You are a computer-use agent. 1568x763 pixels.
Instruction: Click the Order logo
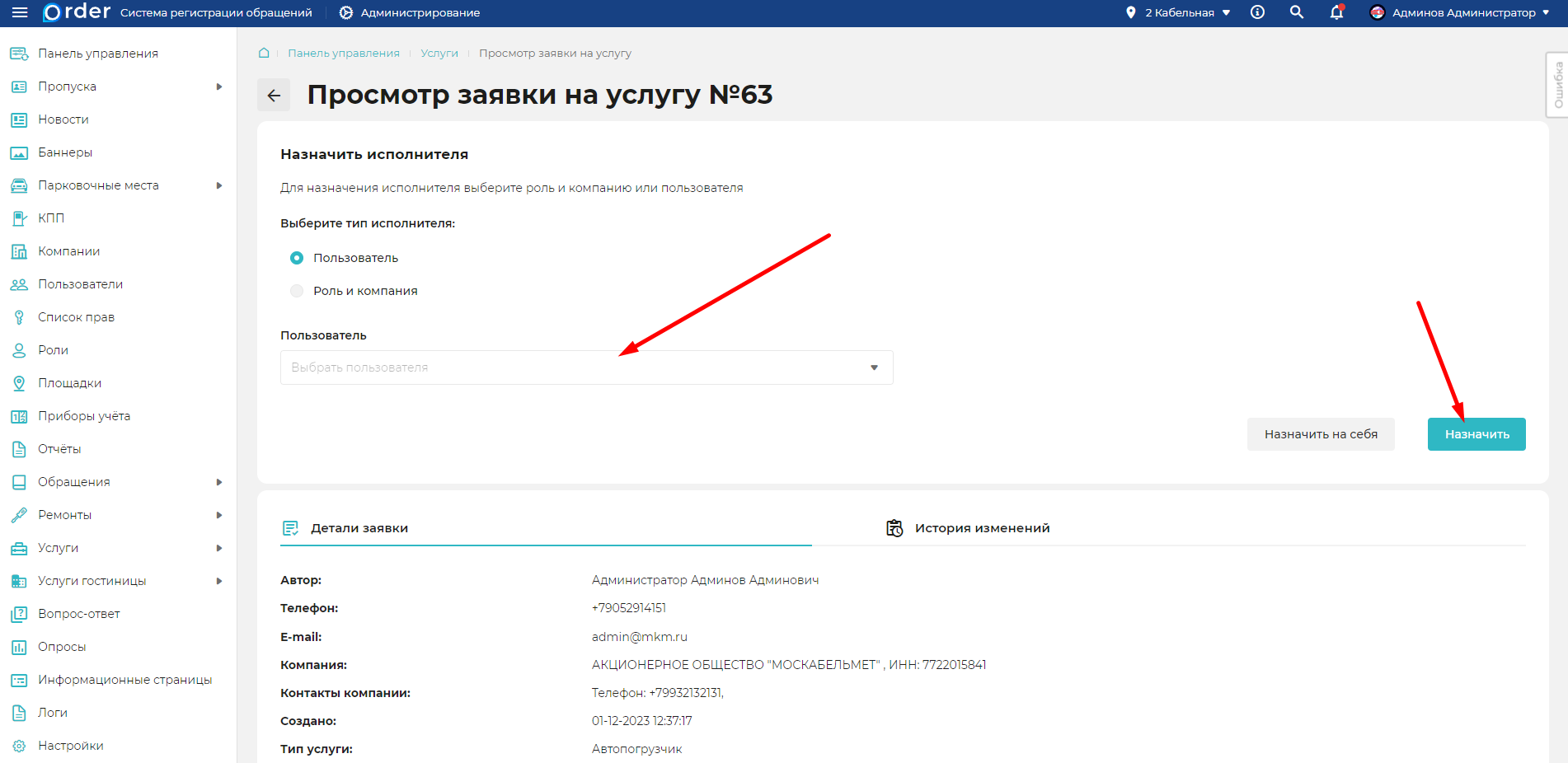point(77,12)
